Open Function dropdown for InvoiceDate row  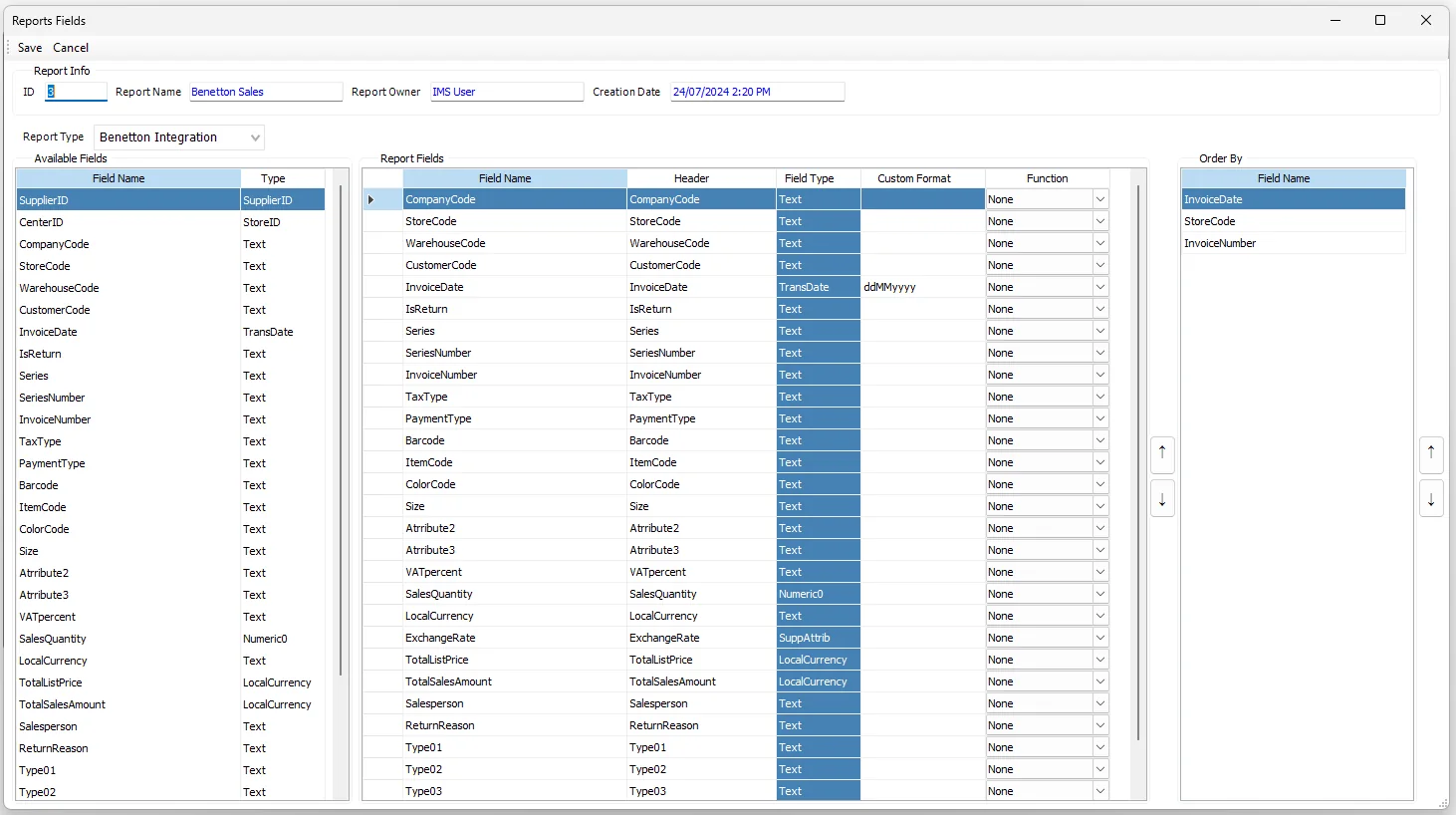1100,287
